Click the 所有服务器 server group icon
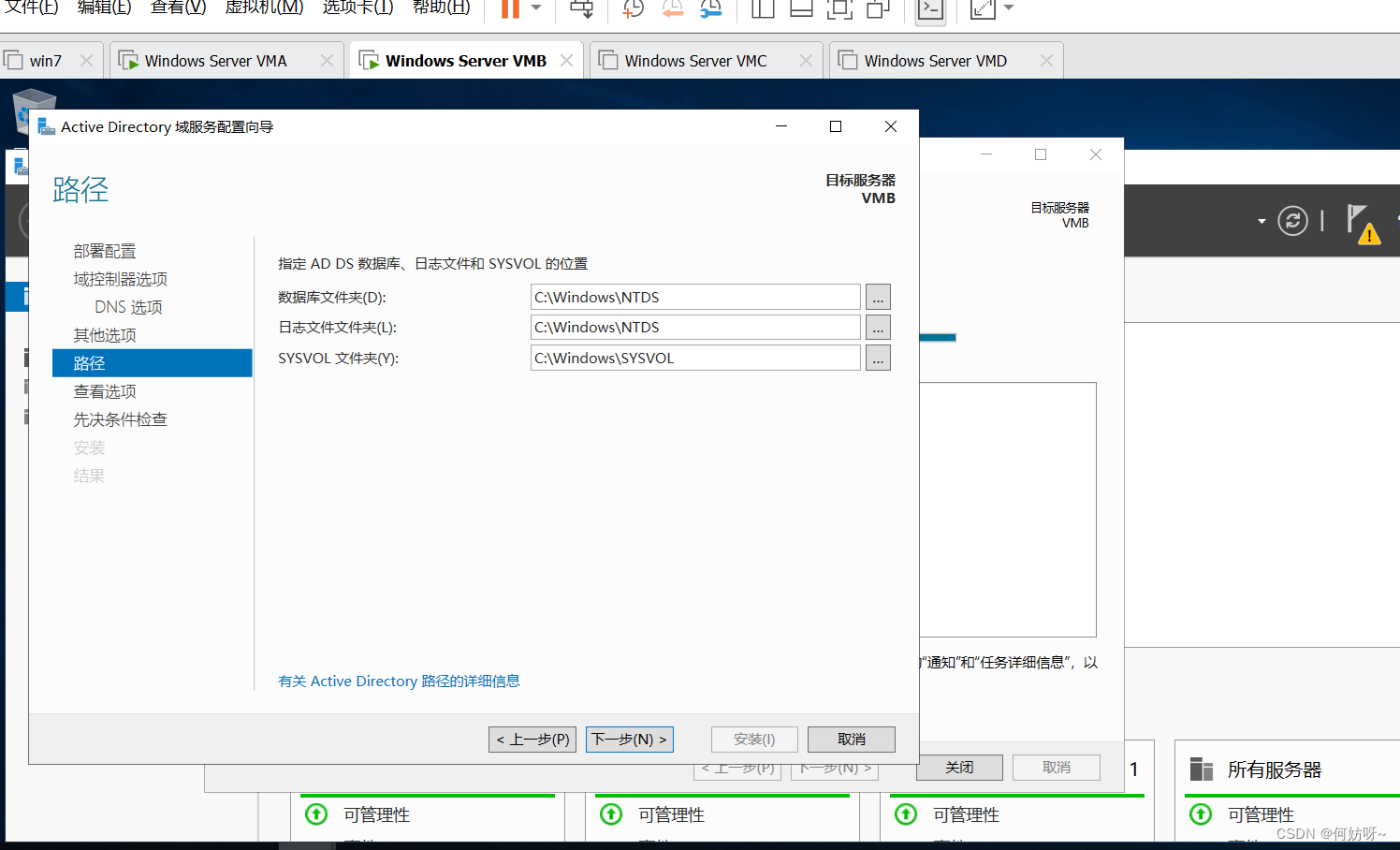Screen dimensions: 1400x850 pos(1202,769)
